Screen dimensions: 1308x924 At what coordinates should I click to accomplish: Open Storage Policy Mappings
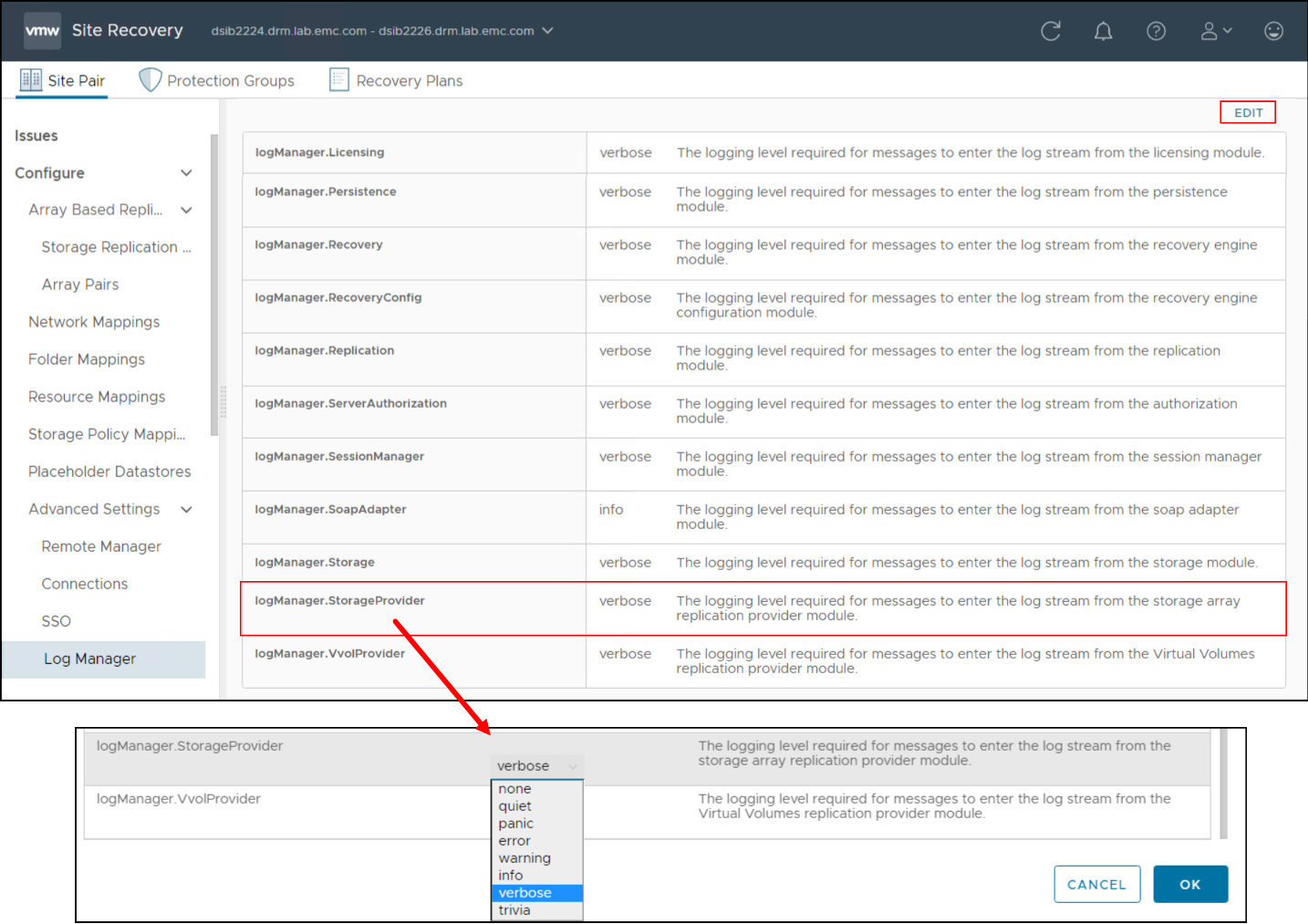click(107, 434)
